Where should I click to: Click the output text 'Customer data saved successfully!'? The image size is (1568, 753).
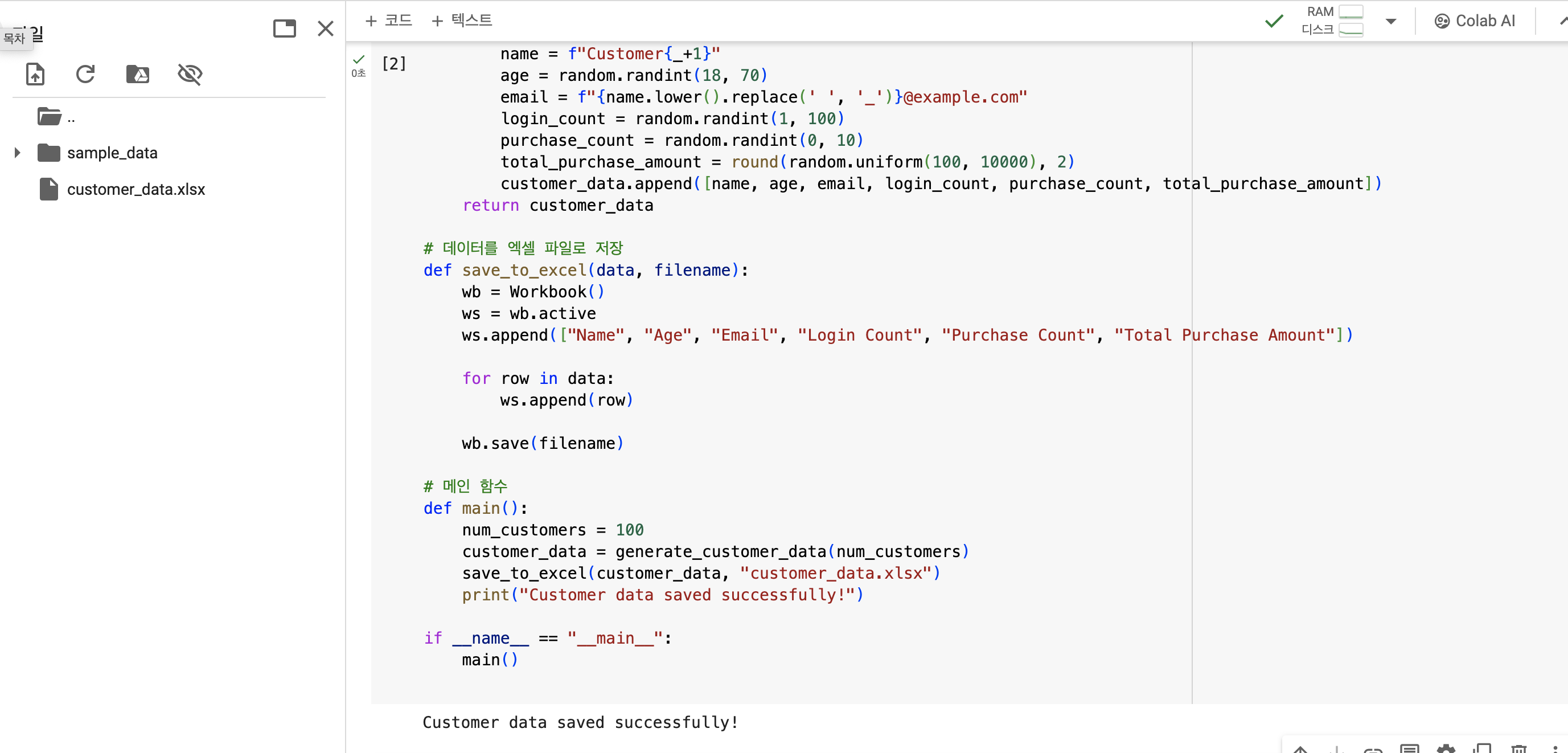coord(580,723)
